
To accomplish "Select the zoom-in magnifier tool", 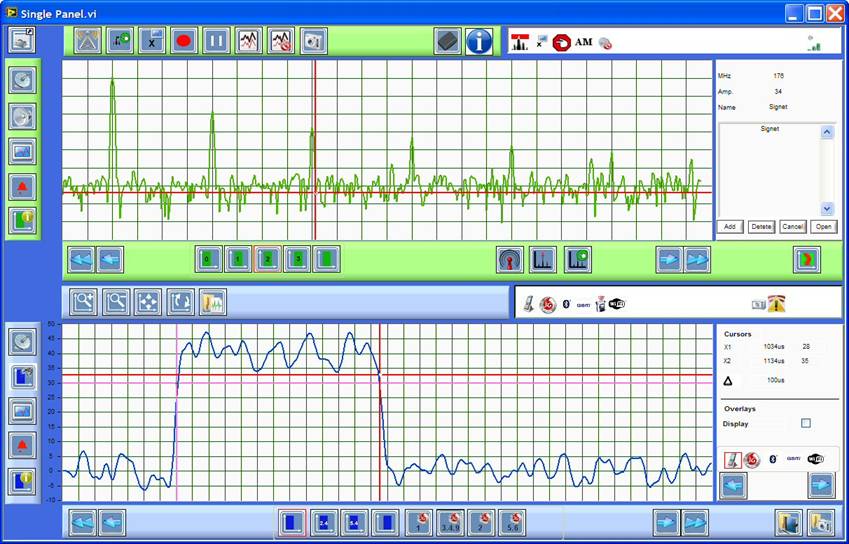I will click(x=84, y=301).
